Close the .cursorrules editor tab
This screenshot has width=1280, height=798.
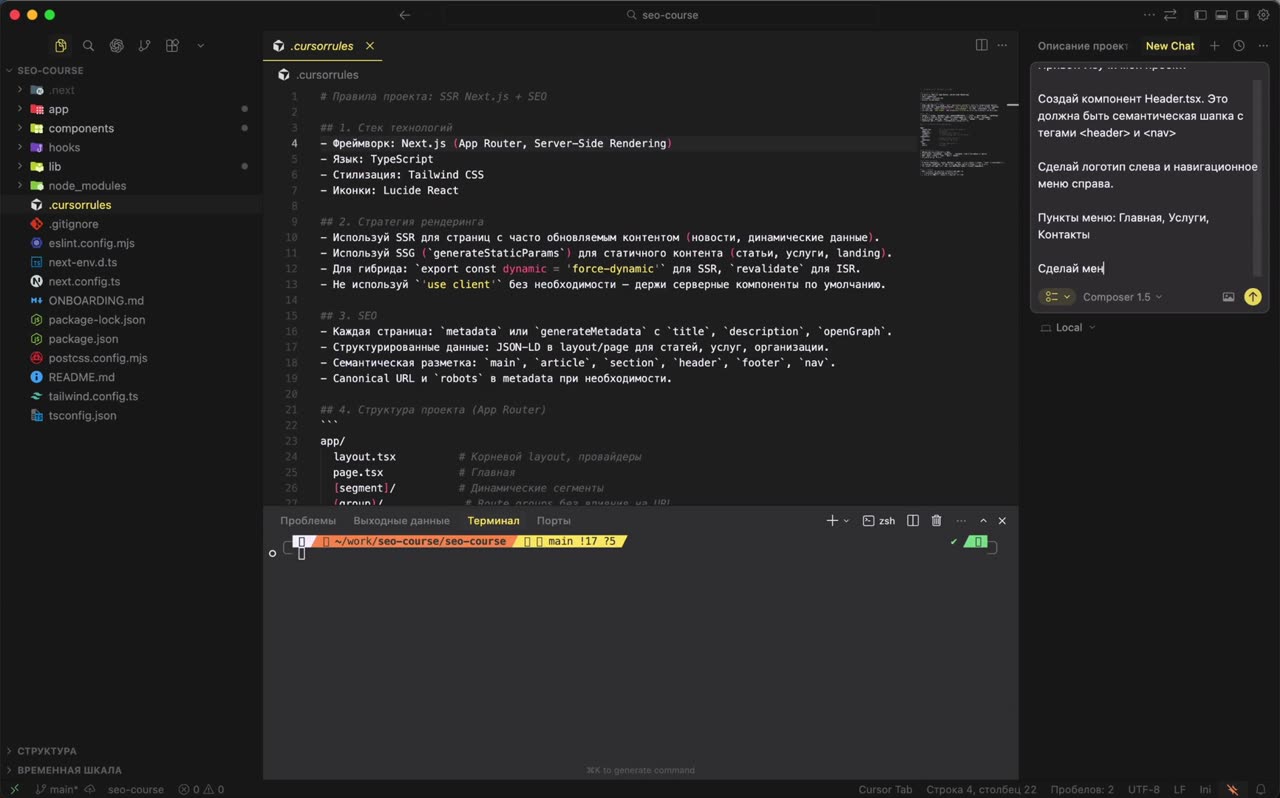point(370,46)
